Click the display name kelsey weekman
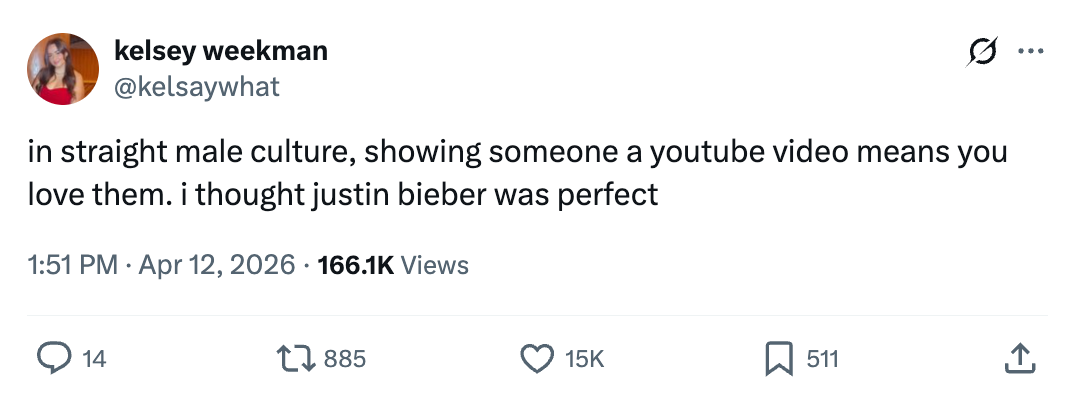This screenshot has width=1074, height=402. pyautogui.click(x=221, y=50)
